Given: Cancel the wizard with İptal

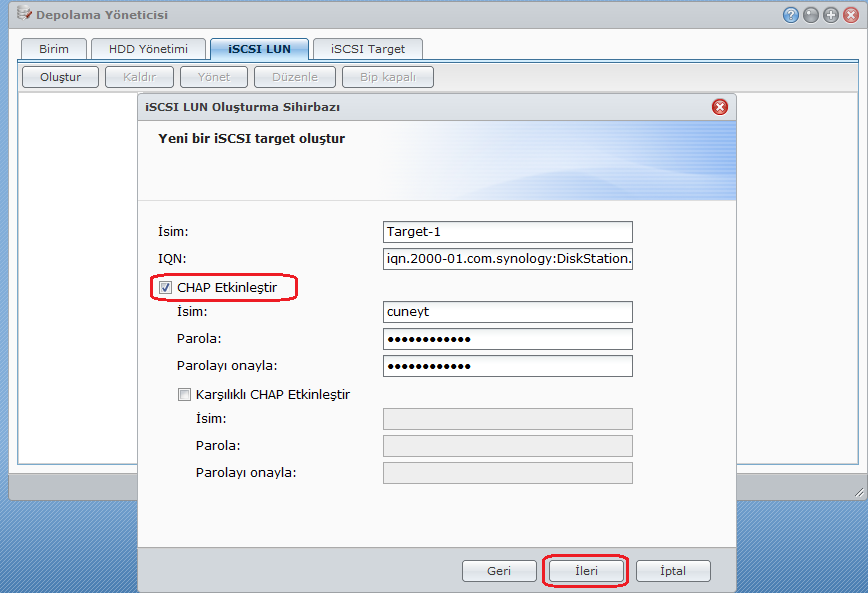Looking at the screenshot, I should tap(673, 571).
